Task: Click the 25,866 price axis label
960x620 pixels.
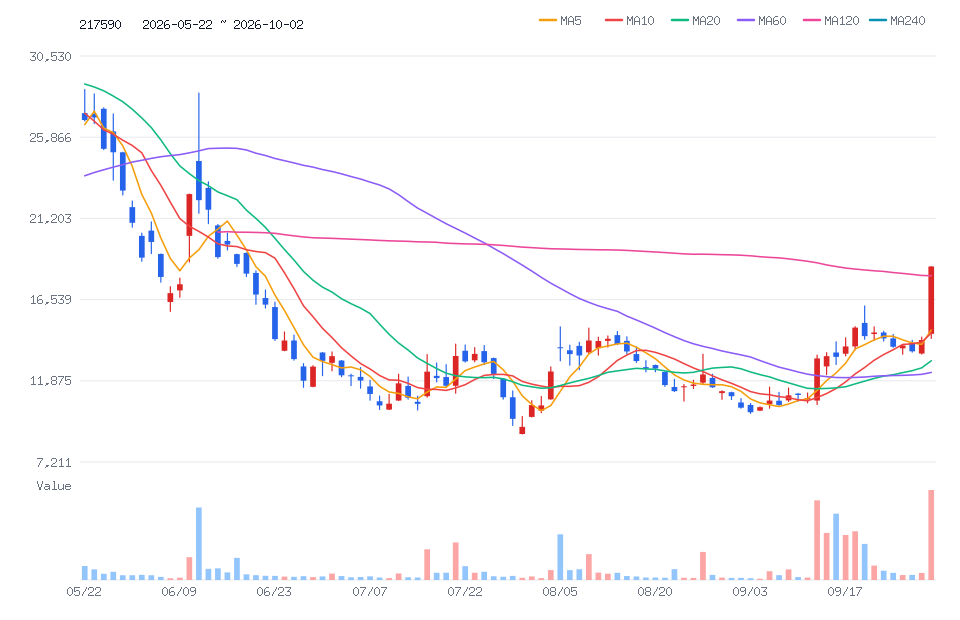Action: pos(50,138)
